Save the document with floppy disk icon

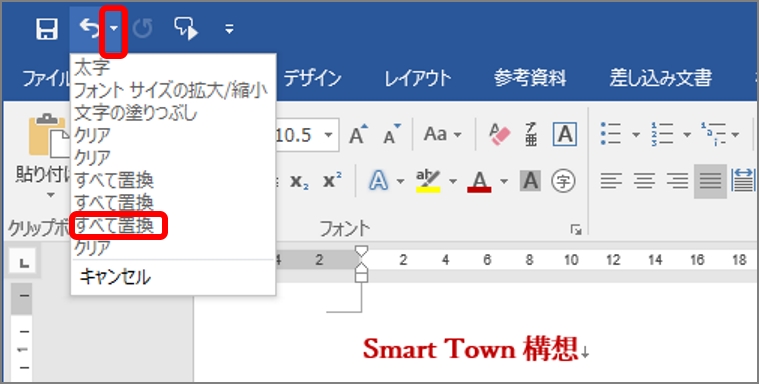click(47, 29)
